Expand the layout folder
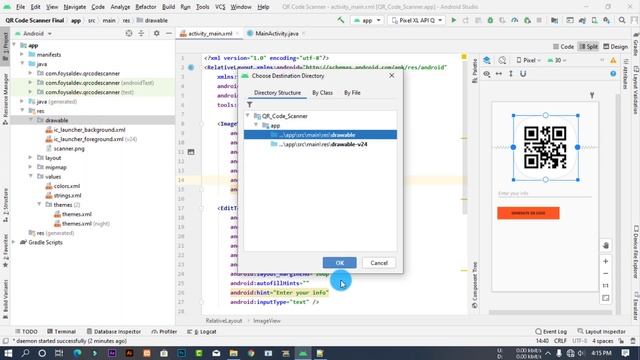 click(30, 158)
